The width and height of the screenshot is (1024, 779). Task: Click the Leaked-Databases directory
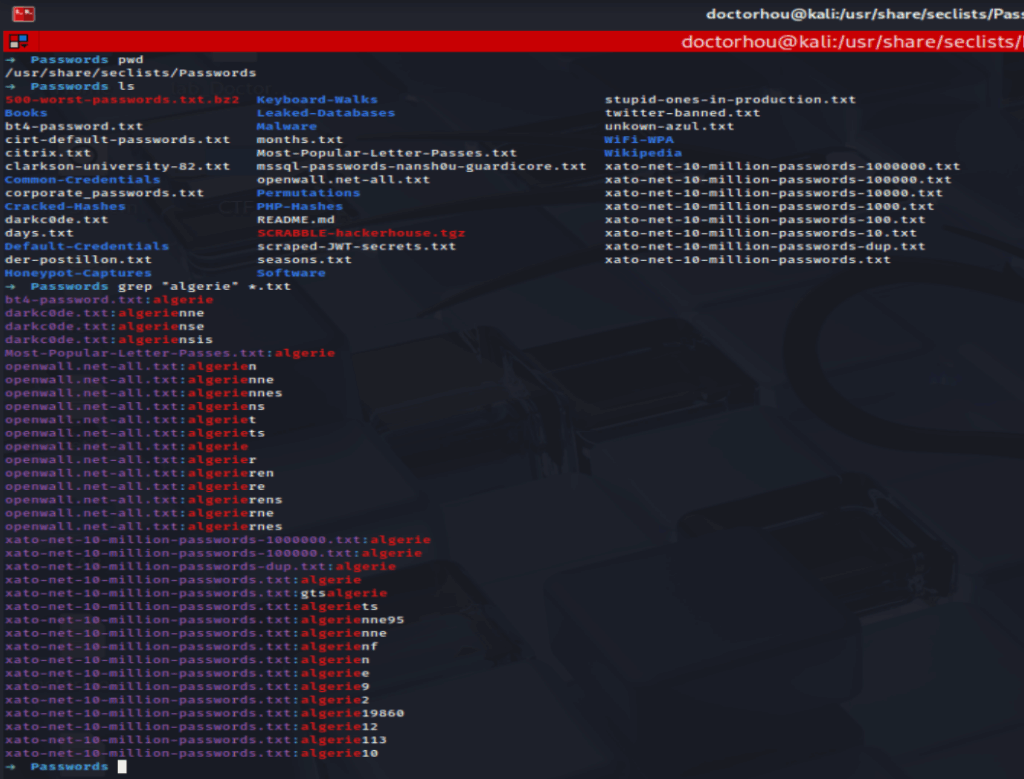[326, 113]
